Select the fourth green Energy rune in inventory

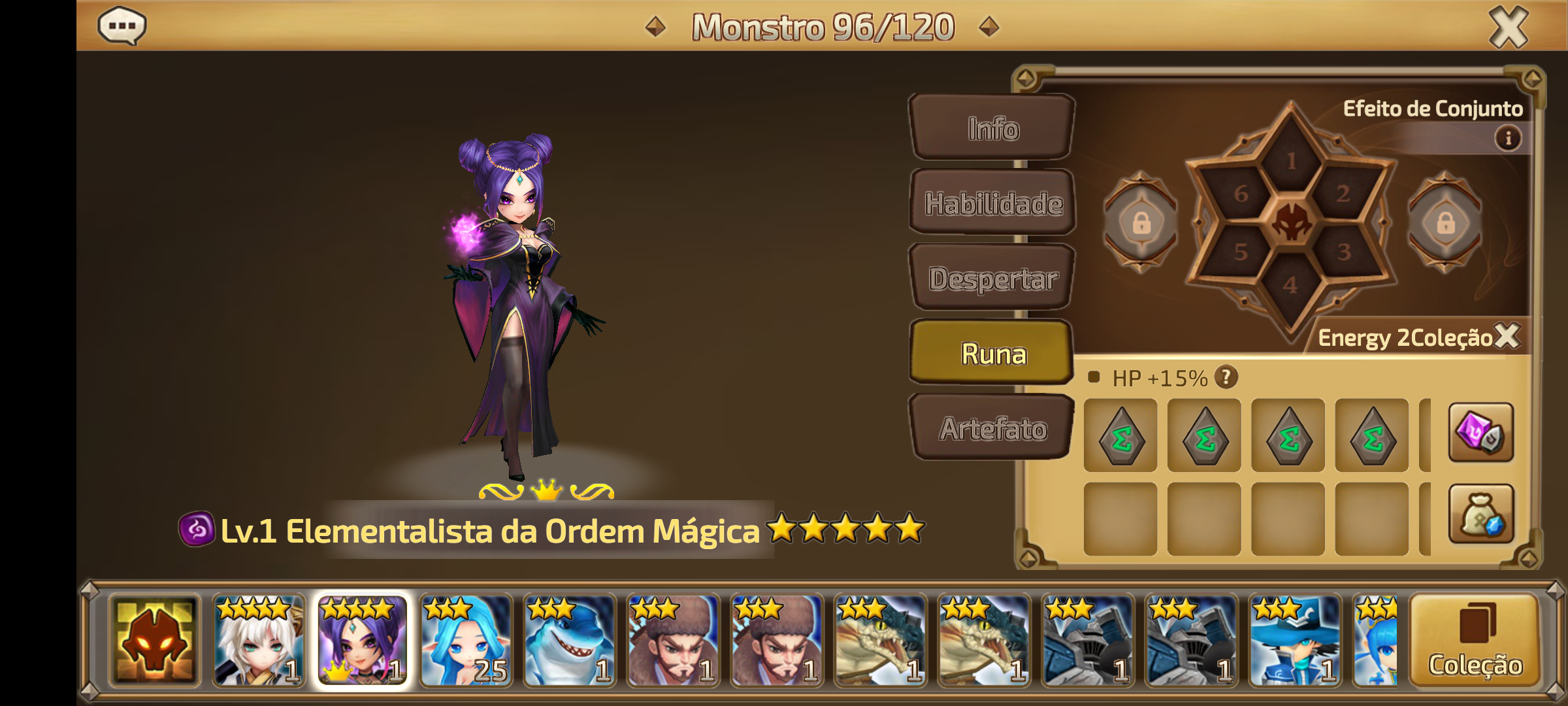coord(1372,435)
